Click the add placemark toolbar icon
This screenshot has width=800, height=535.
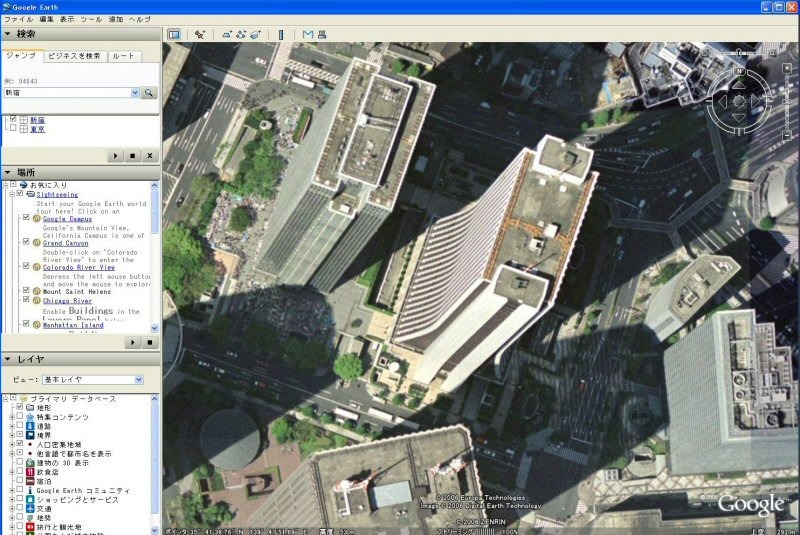[x=199, y=35]
